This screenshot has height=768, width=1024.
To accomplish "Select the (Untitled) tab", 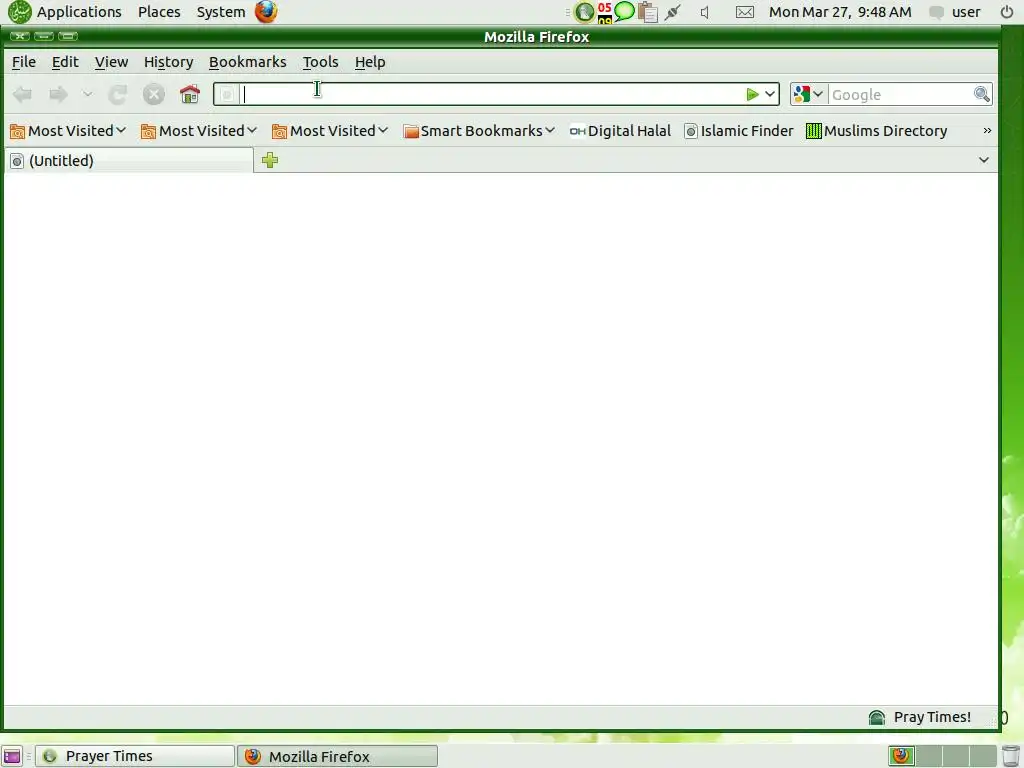I will (x=129, y=161).
